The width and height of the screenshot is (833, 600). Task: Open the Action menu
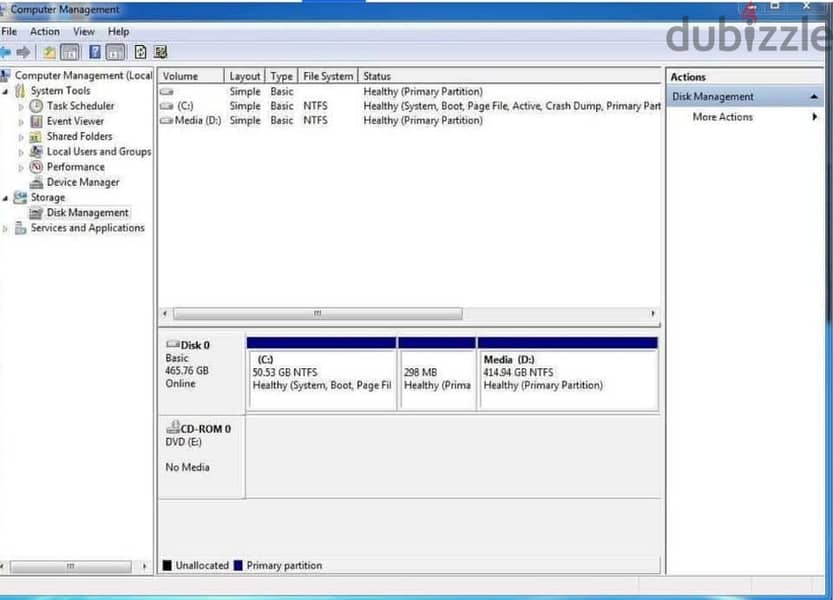click(45, 32)
